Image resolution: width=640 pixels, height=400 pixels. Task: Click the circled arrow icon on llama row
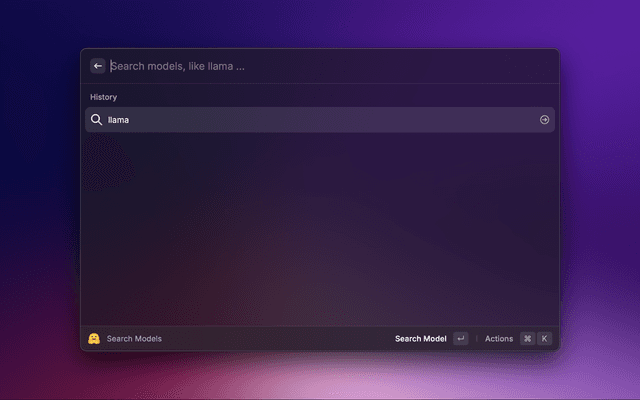click(x=545, y=120)
